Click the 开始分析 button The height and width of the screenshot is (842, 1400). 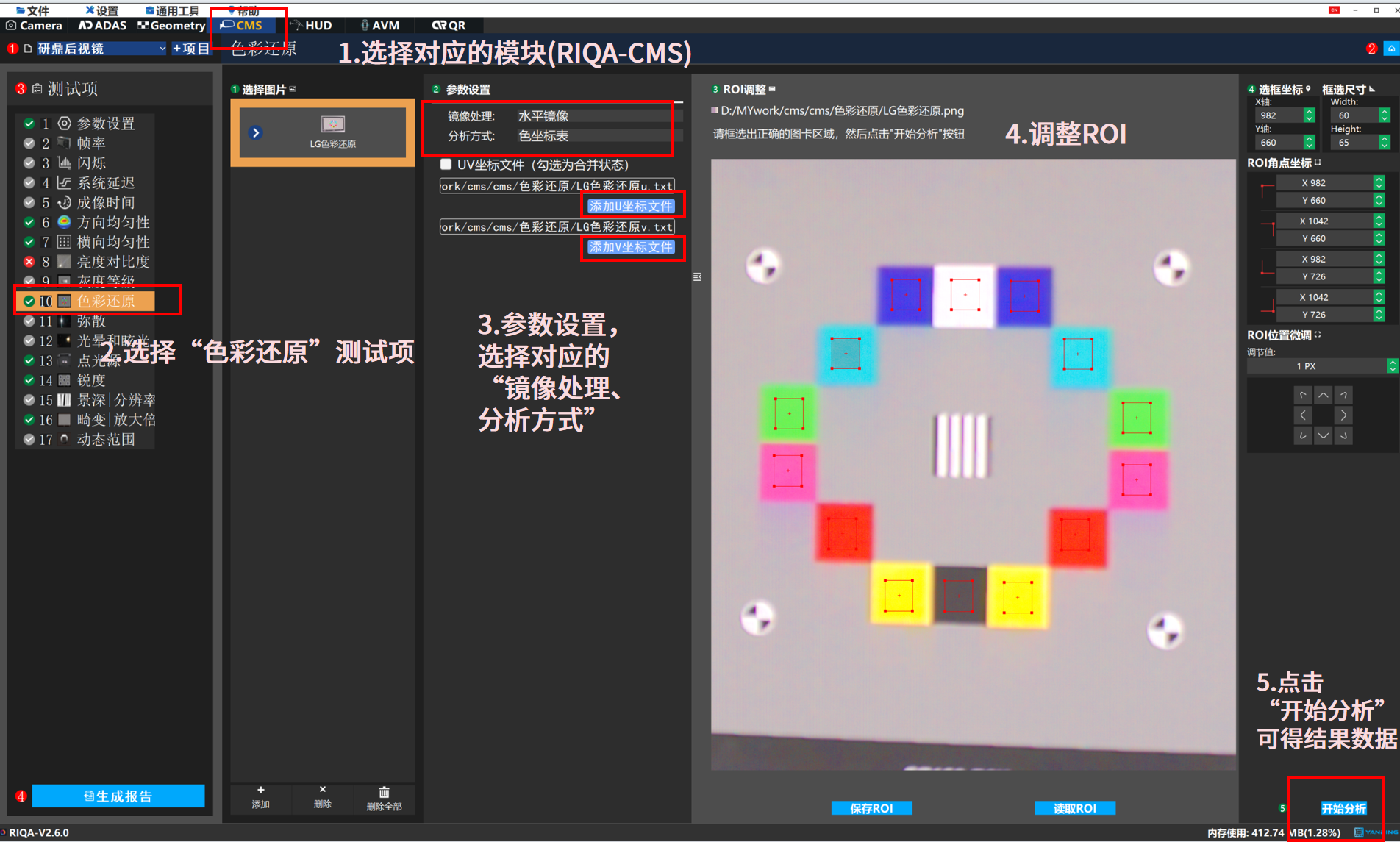(x=1343, y=808)
